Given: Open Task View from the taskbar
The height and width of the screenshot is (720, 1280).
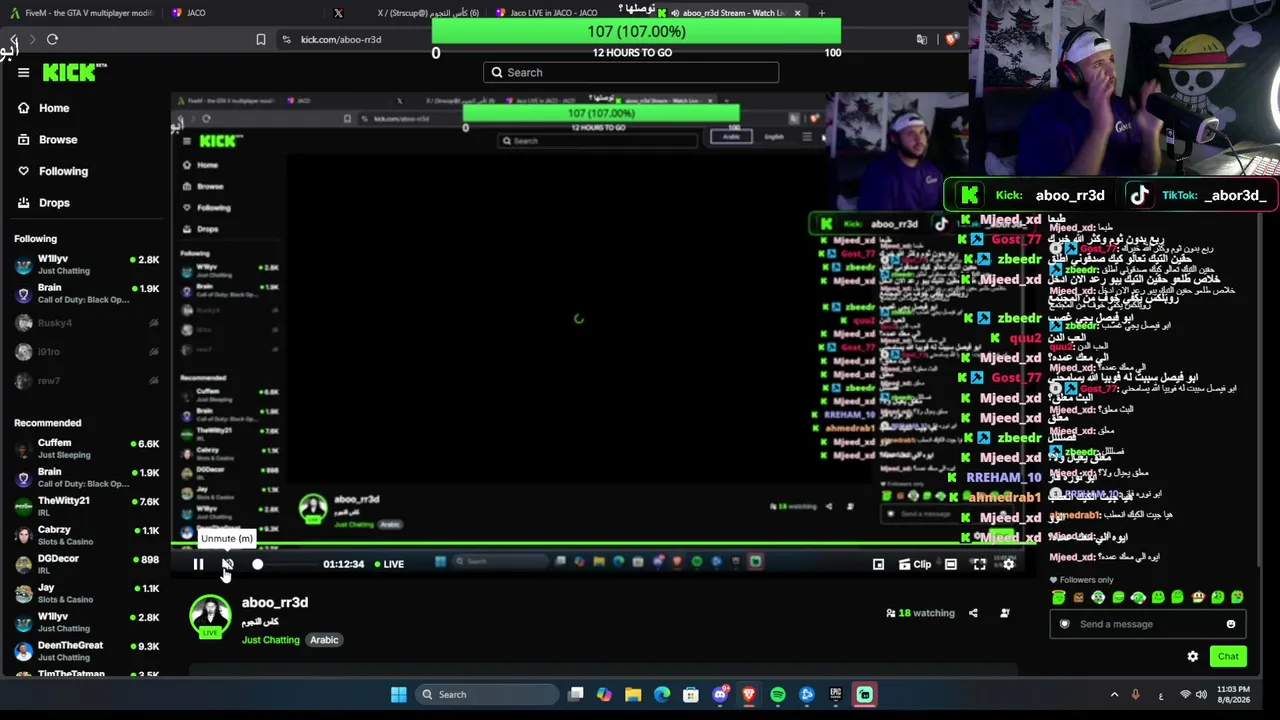Looking at the screenshot, I should tap(576, 695).
